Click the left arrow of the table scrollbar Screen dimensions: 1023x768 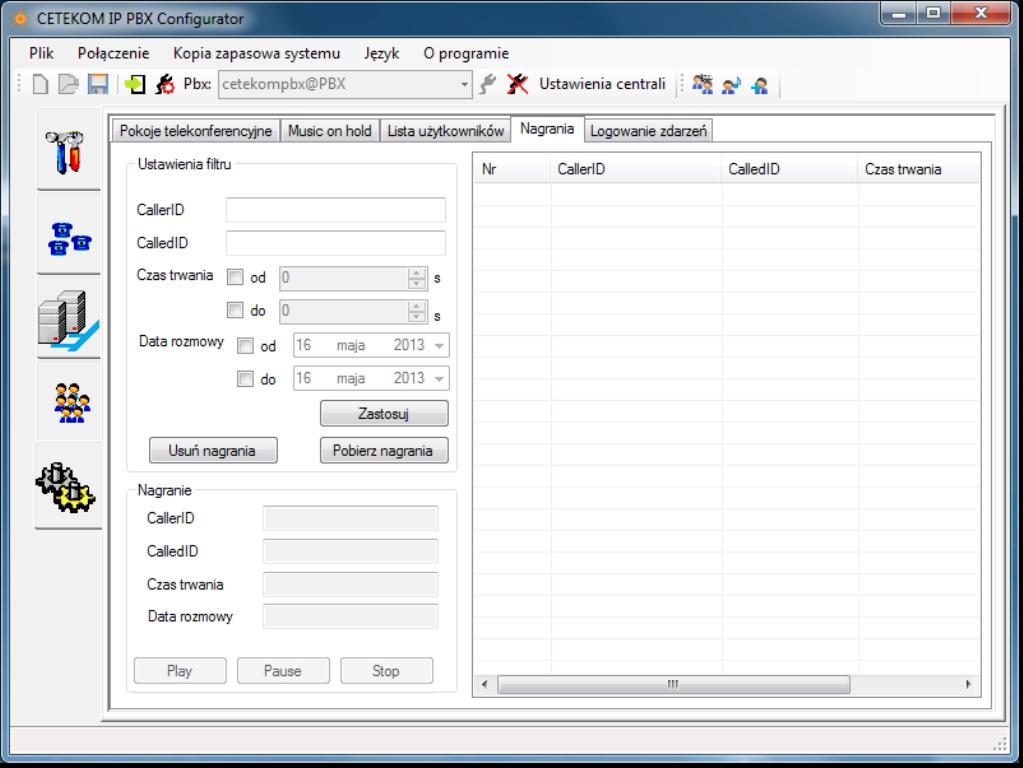[x=484, y=684]
